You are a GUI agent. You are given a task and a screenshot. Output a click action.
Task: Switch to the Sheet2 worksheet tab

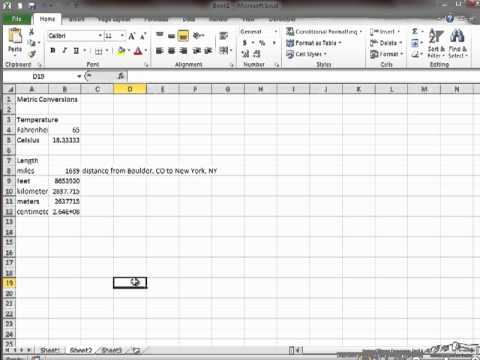81,350
